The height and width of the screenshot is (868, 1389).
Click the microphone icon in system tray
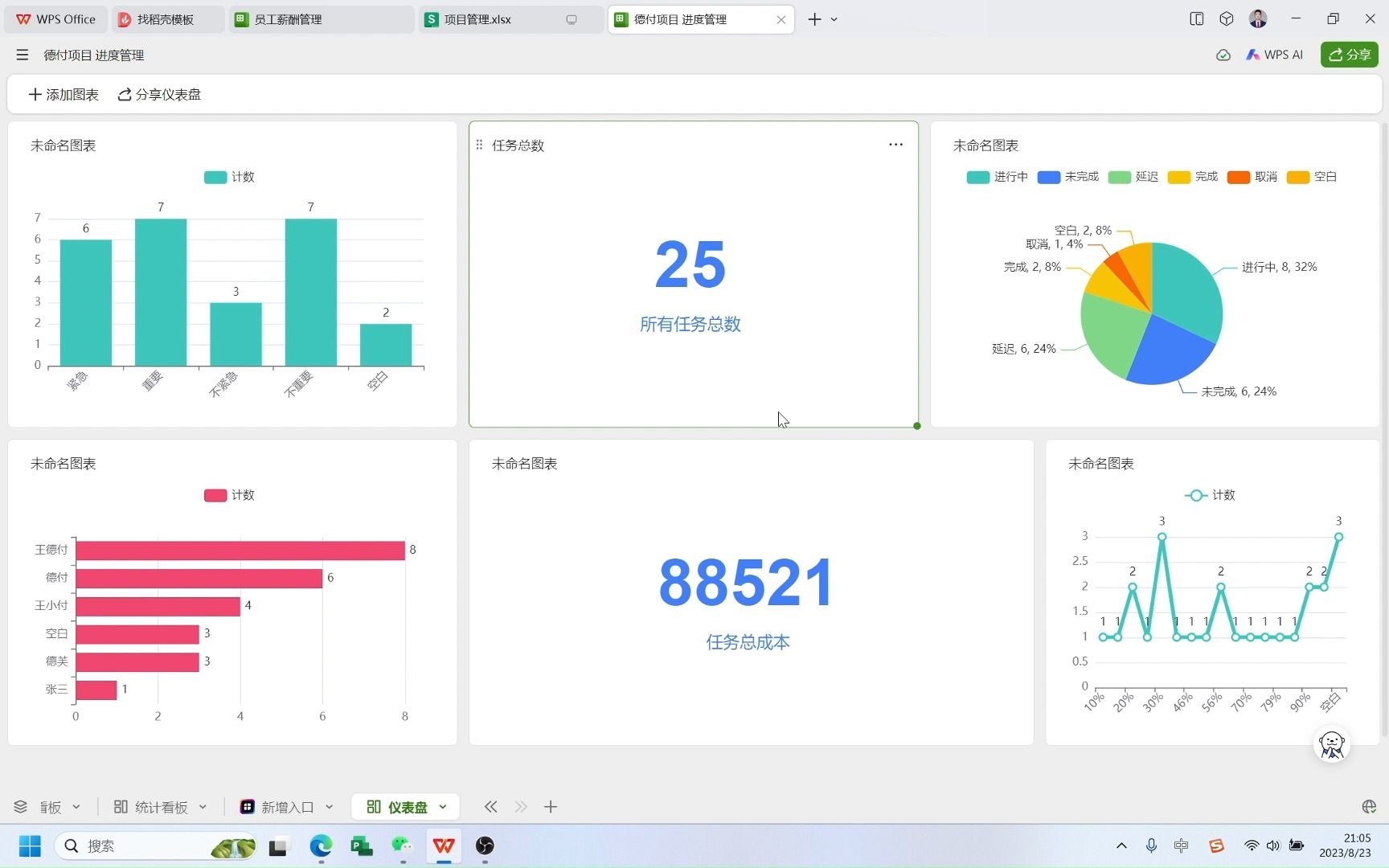tap(1151, 845)
